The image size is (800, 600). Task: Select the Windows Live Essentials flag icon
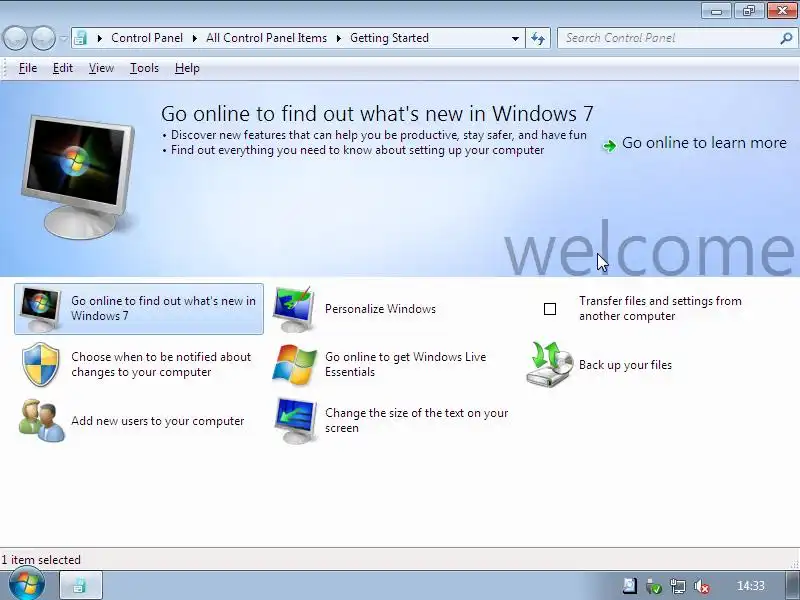[294, 364]
